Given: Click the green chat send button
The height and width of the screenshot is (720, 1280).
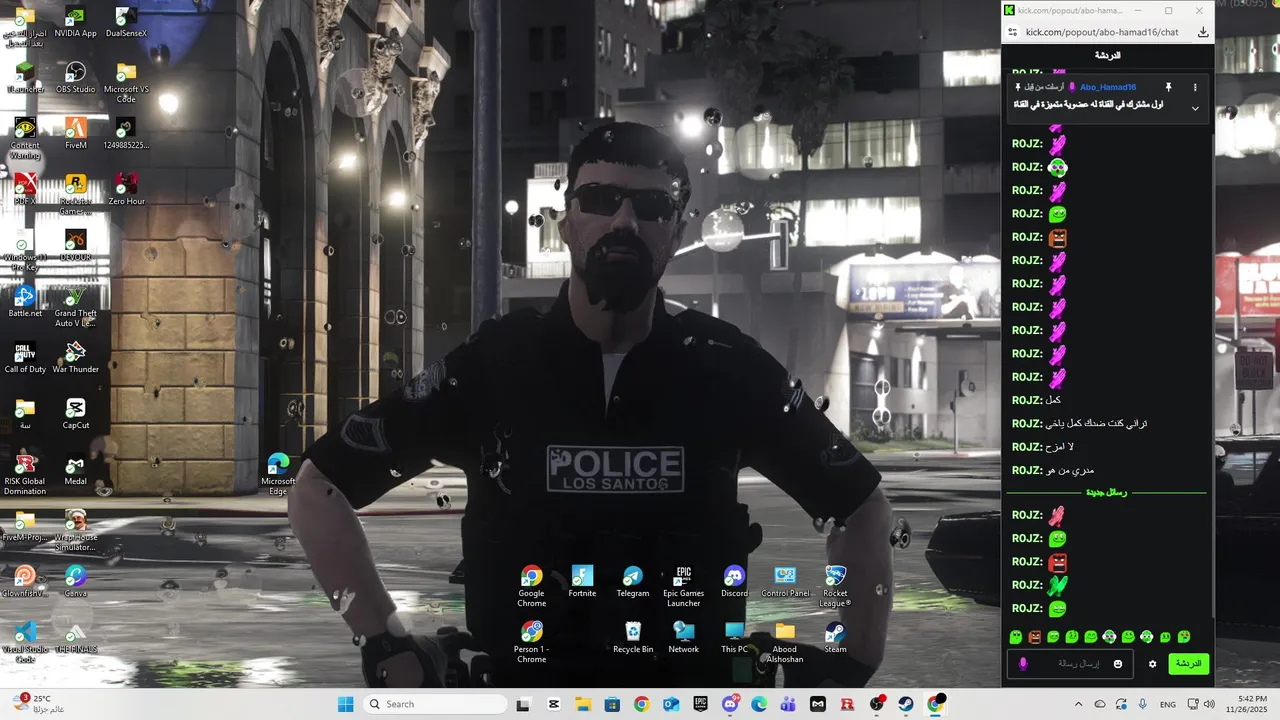Looking at the screenshot, I should pyautogui.click(x=1189, y=664).
